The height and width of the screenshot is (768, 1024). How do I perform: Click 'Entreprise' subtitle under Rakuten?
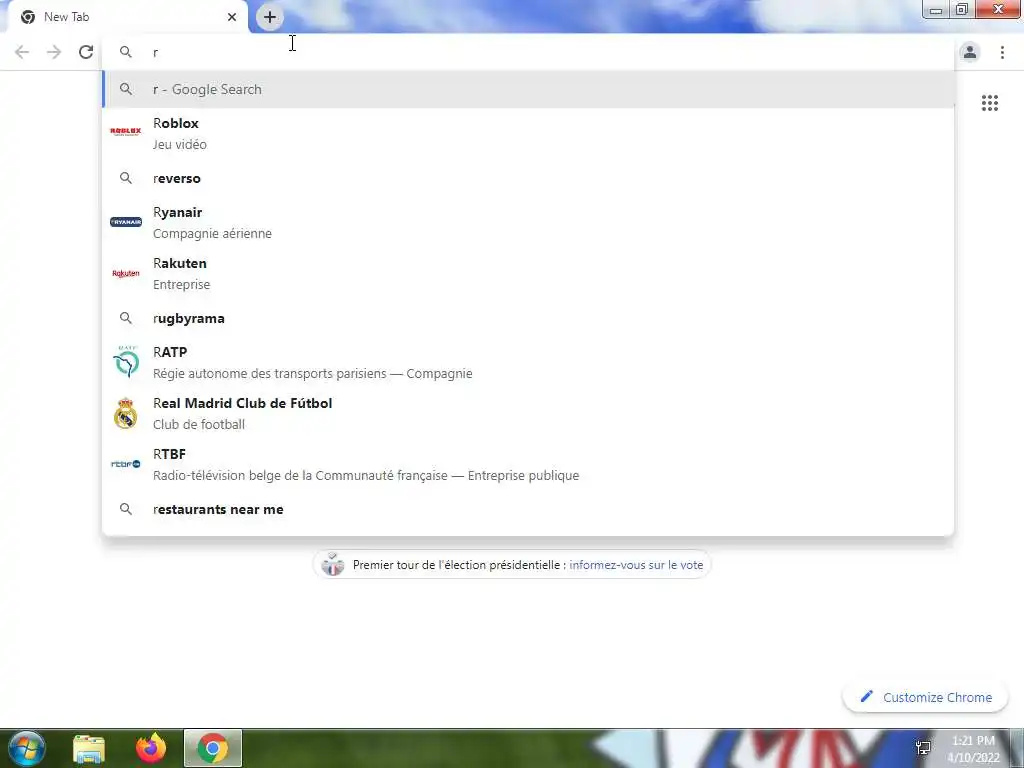pos(182,285)
